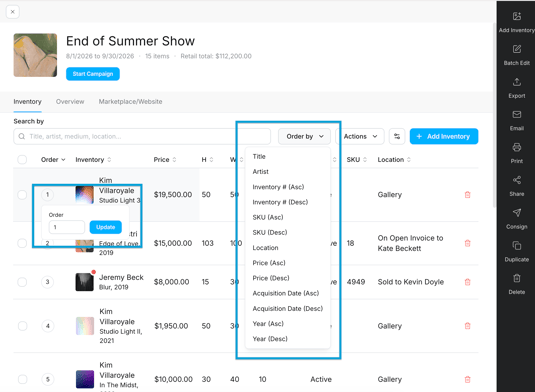Click the blue Add Inventory button
Viewport: 535px width, 392px height.
[444, 136]
